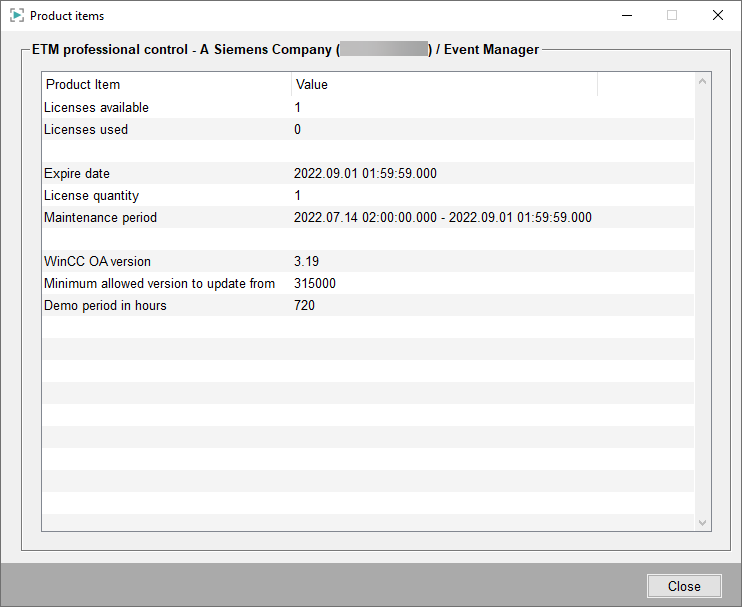
Task: Close the dialog using title bar X
Action: click(717, 16)
